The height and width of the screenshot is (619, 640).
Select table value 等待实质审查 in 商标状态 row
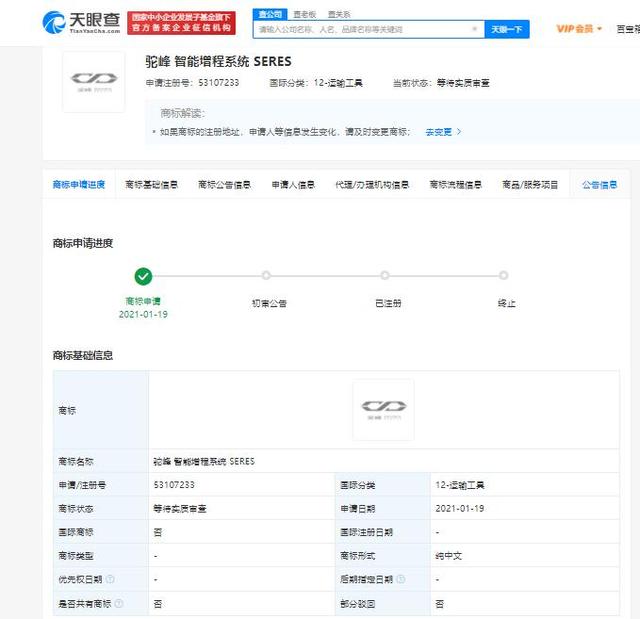pyautogui.click(x=180, y=508)
